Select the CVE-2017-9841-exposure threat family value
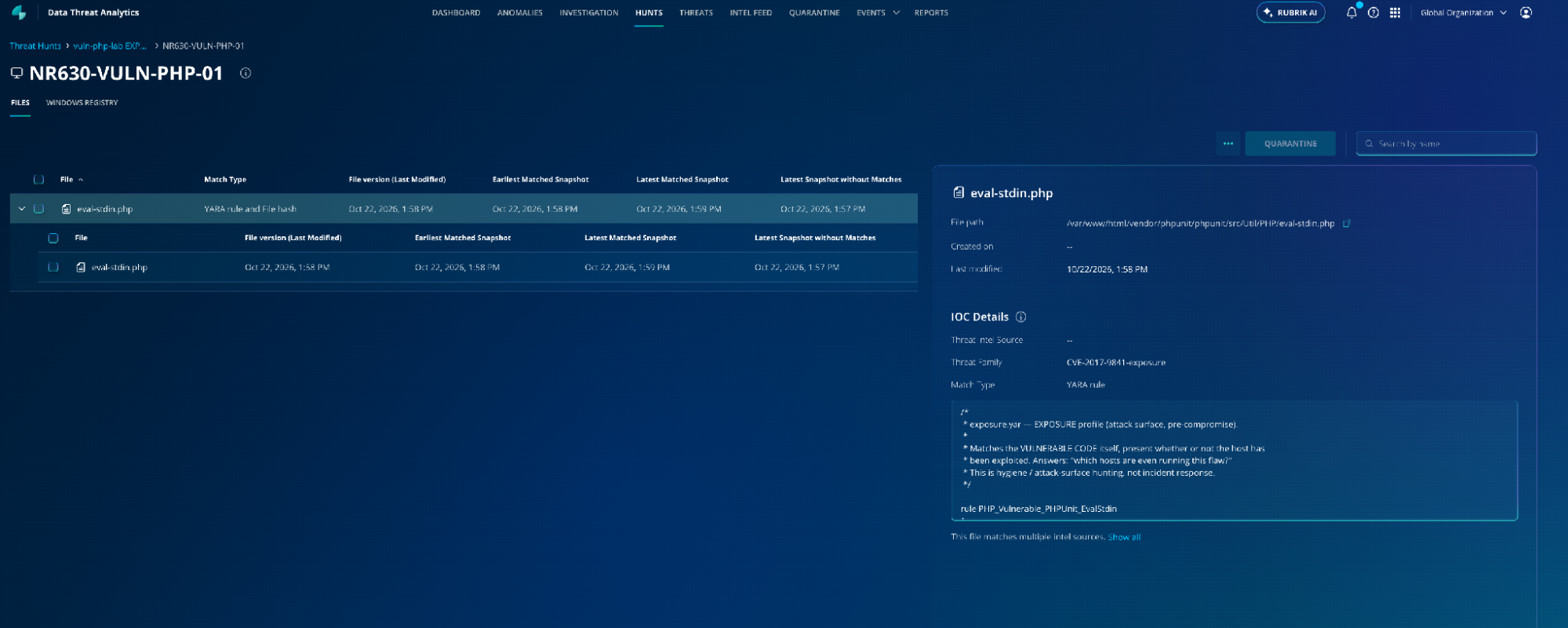Screen dimensions: 1568x628 (1116, 363)
